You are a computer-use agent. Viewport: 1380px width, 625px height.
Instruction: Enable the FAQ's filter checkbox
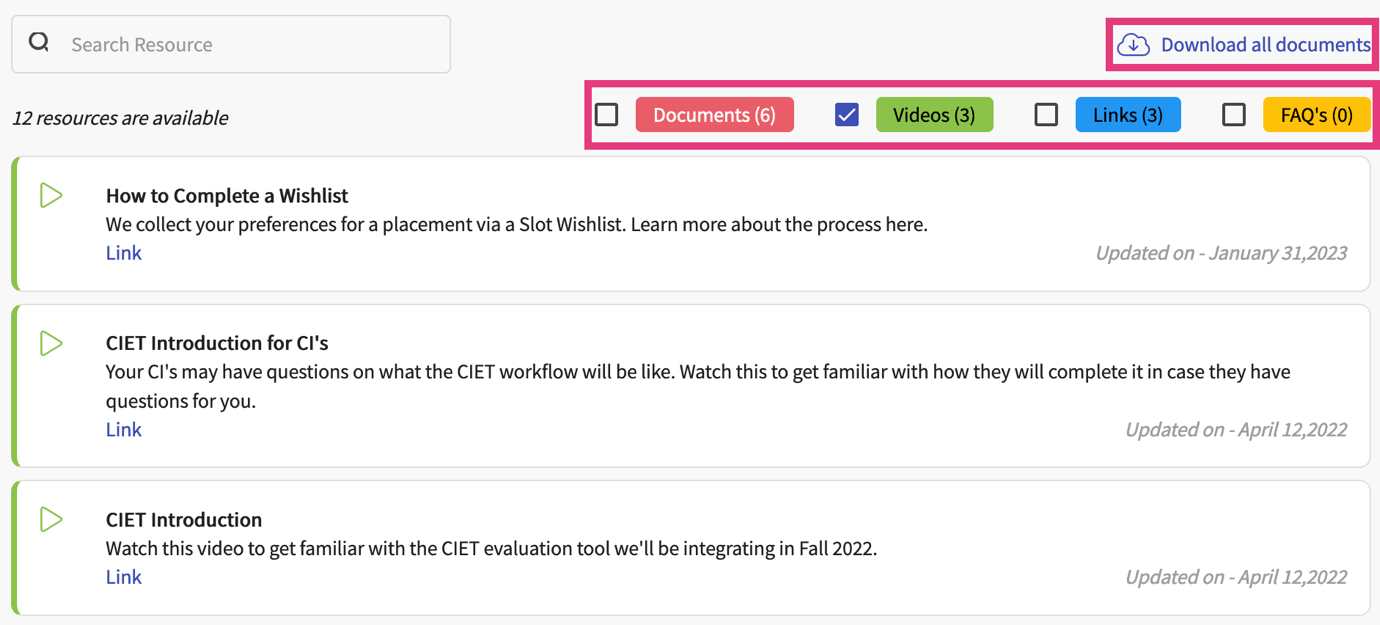(1233, 114)
